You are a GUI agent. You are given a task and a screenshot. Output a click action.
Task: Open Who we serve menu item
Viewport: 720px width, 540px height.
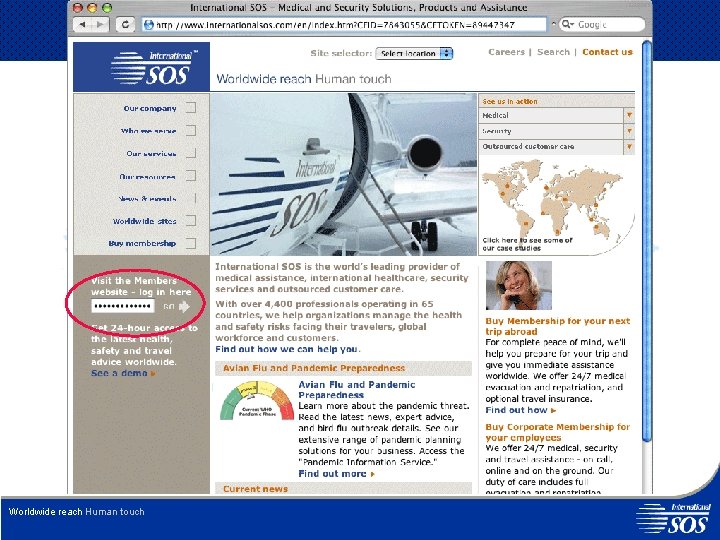[148, 131]
